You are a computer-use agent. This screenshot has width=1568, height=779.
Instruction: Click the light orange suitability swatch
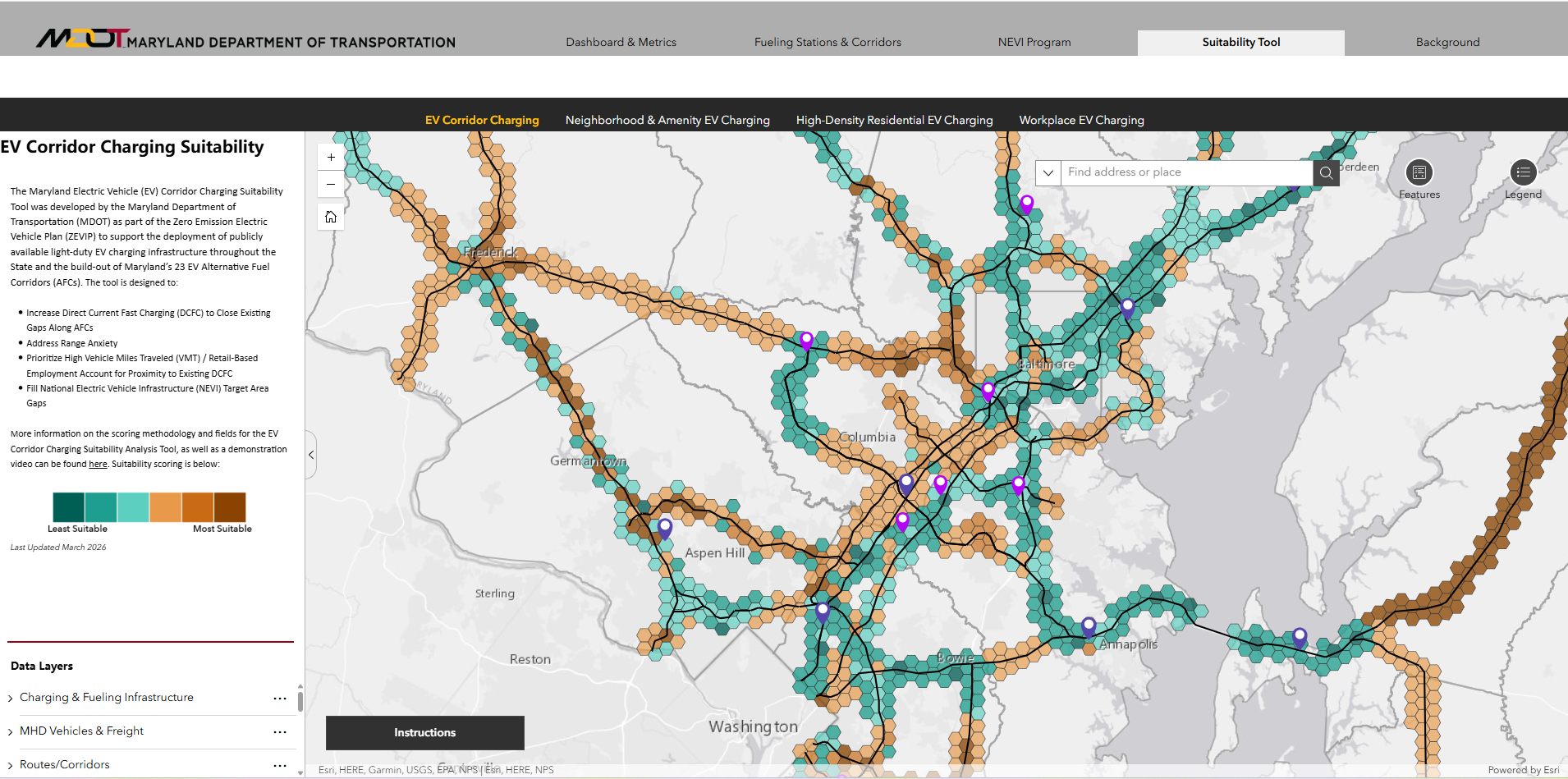coord(165,507)
